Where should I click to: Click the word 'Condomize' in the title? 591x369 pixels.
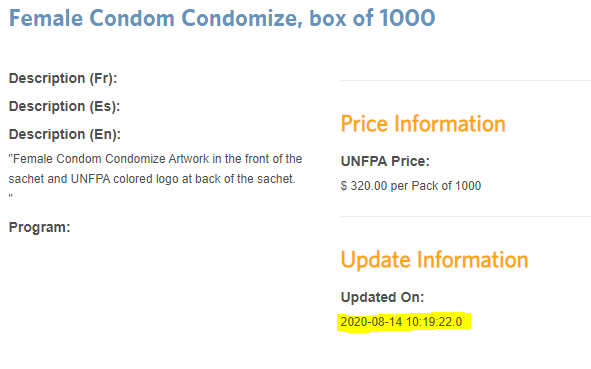[242, 18]
